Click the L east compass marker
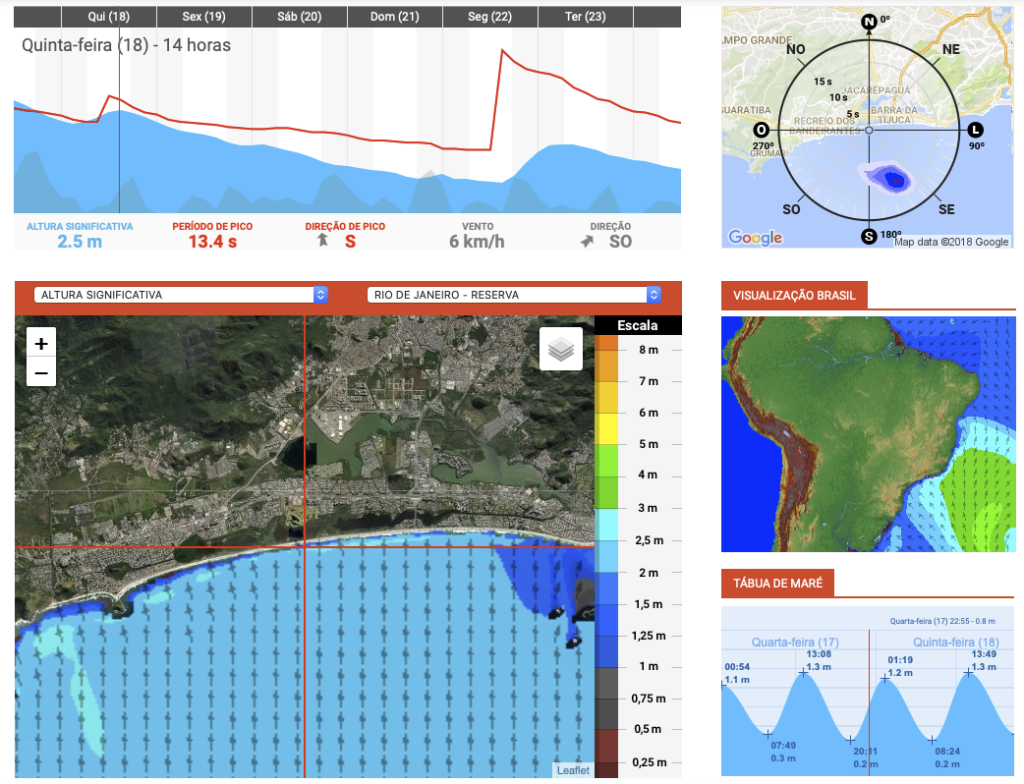 (975, 130)
